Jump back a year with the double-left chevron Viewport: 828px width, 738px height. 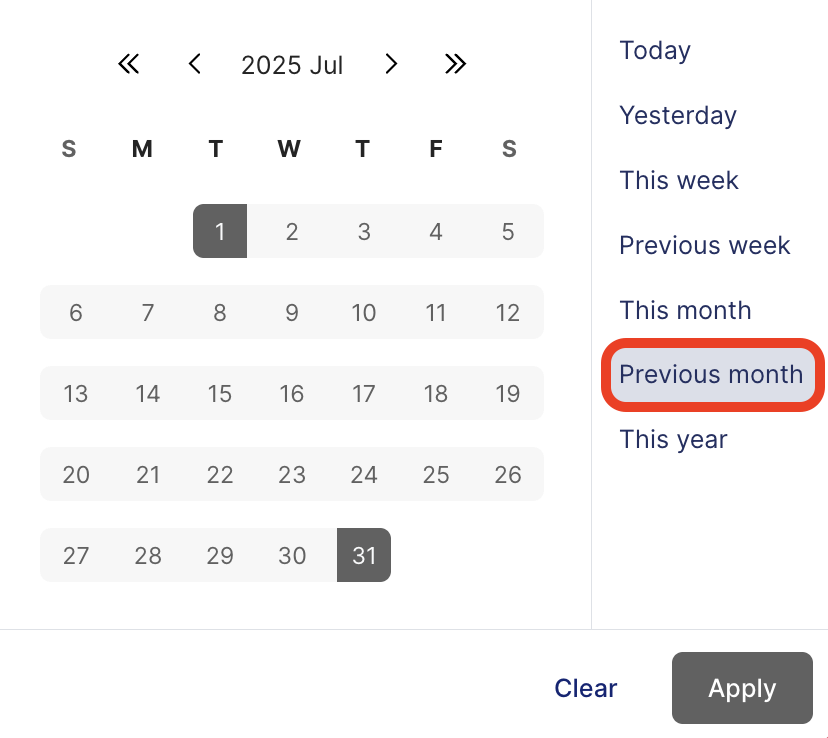pyautogui.click(x=128, y=64)
